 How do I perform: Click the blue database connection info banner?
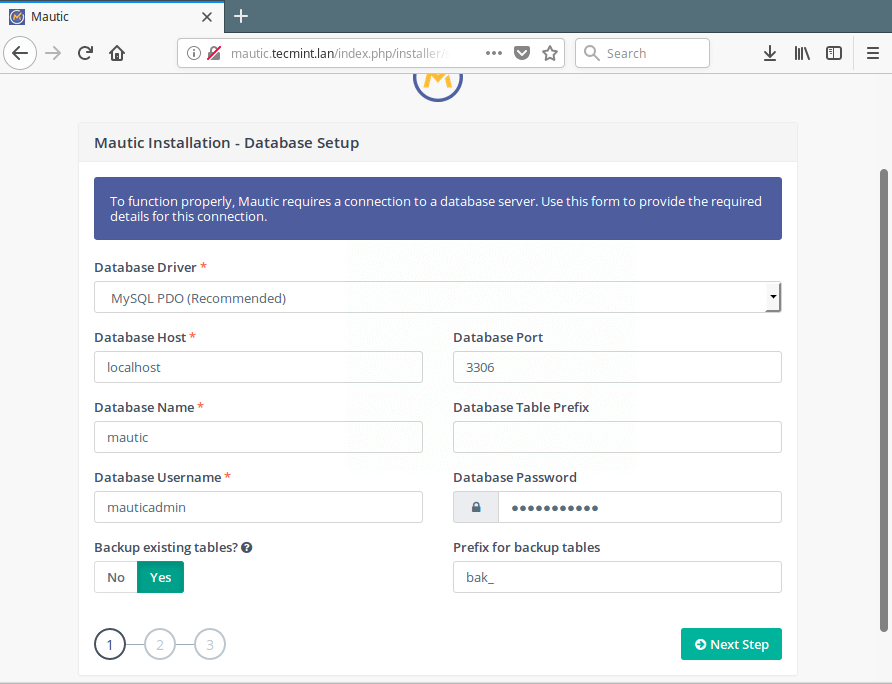click(x=437, y=208)
